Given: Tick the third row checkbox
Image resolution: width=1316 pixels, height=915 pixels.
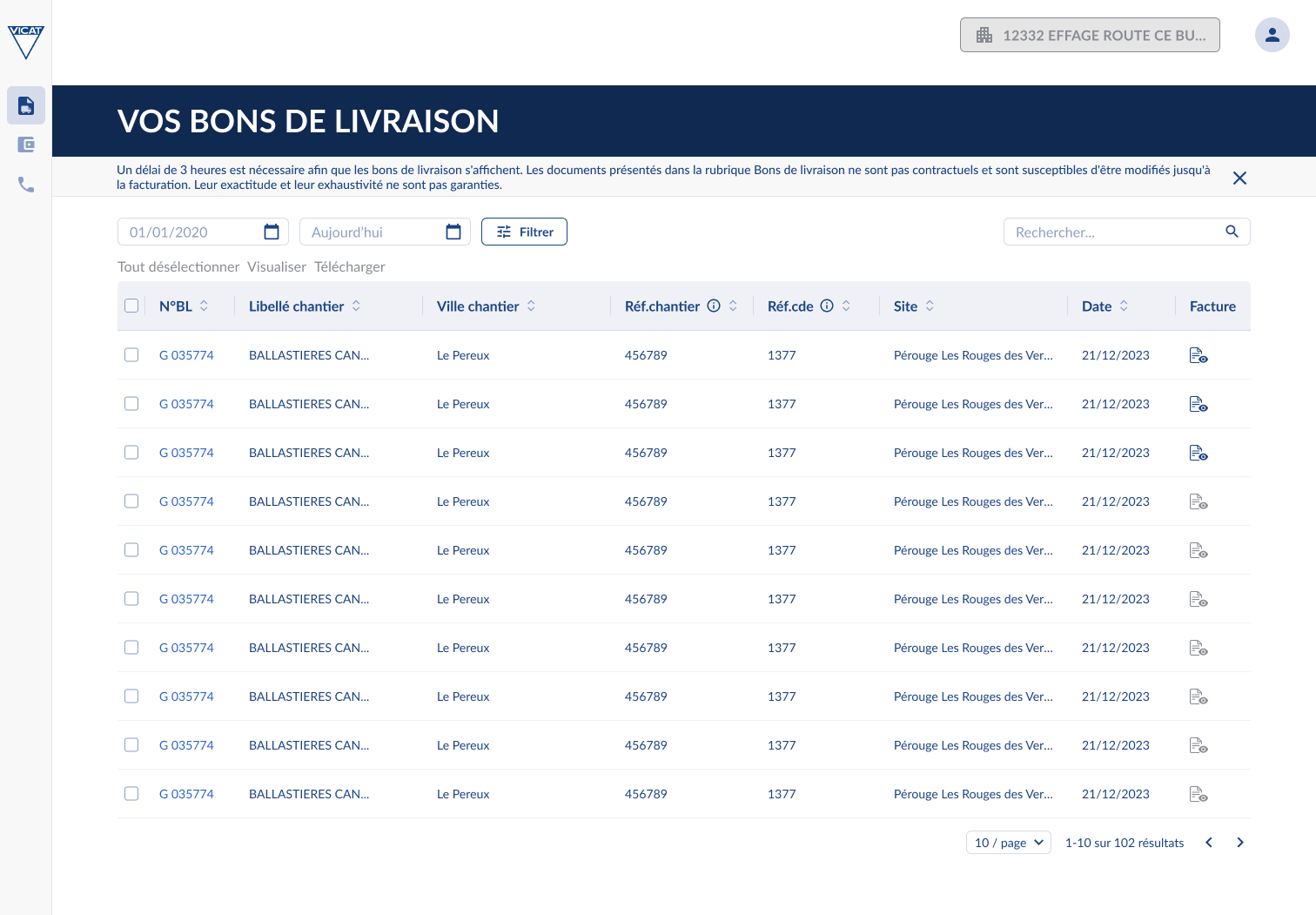Looking at the screenshot, I should pos(131,452).
